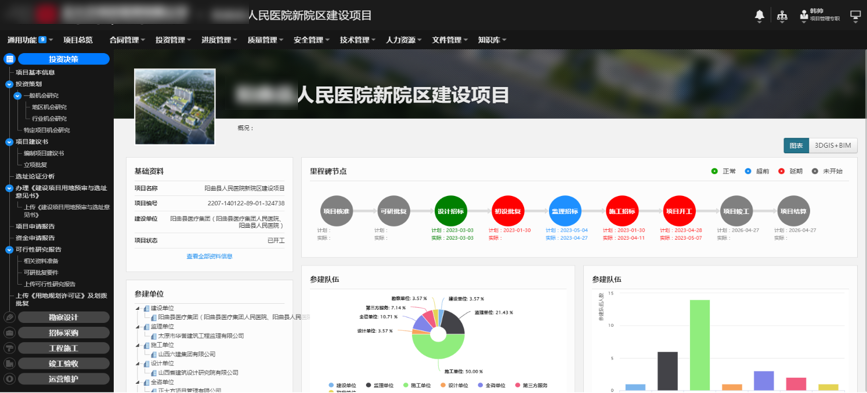The height and width of the screenshot is (393, 867).
Task: Click the 监理单位 building icon in the 参建单位 tree
Action: pyautogui.click(x=147, y=327)
